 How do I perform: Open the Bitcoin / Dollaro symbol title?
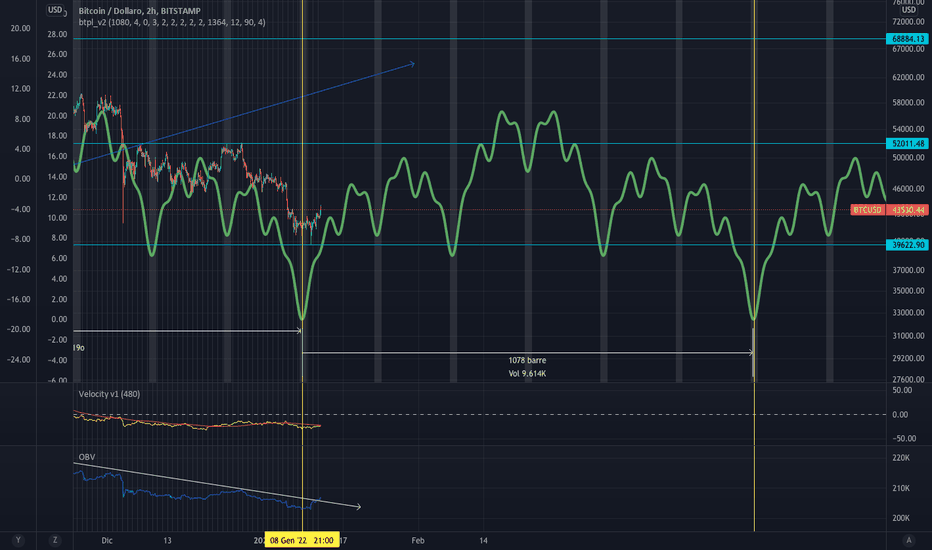click(139, 11)
